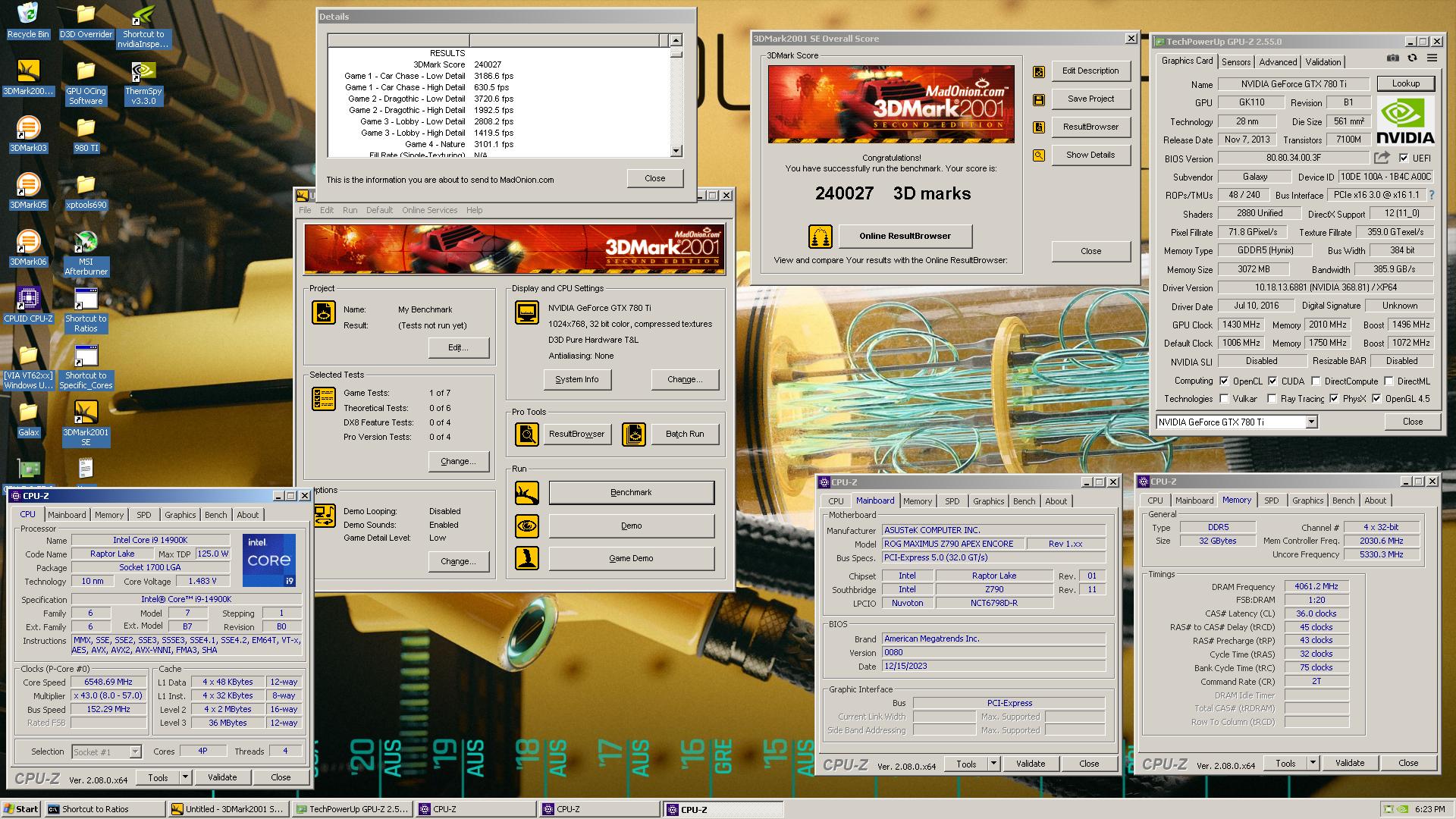
Task: Expand Tools dropdown arrow in CPU-Z Mainboard window
Action: [993, 764]
